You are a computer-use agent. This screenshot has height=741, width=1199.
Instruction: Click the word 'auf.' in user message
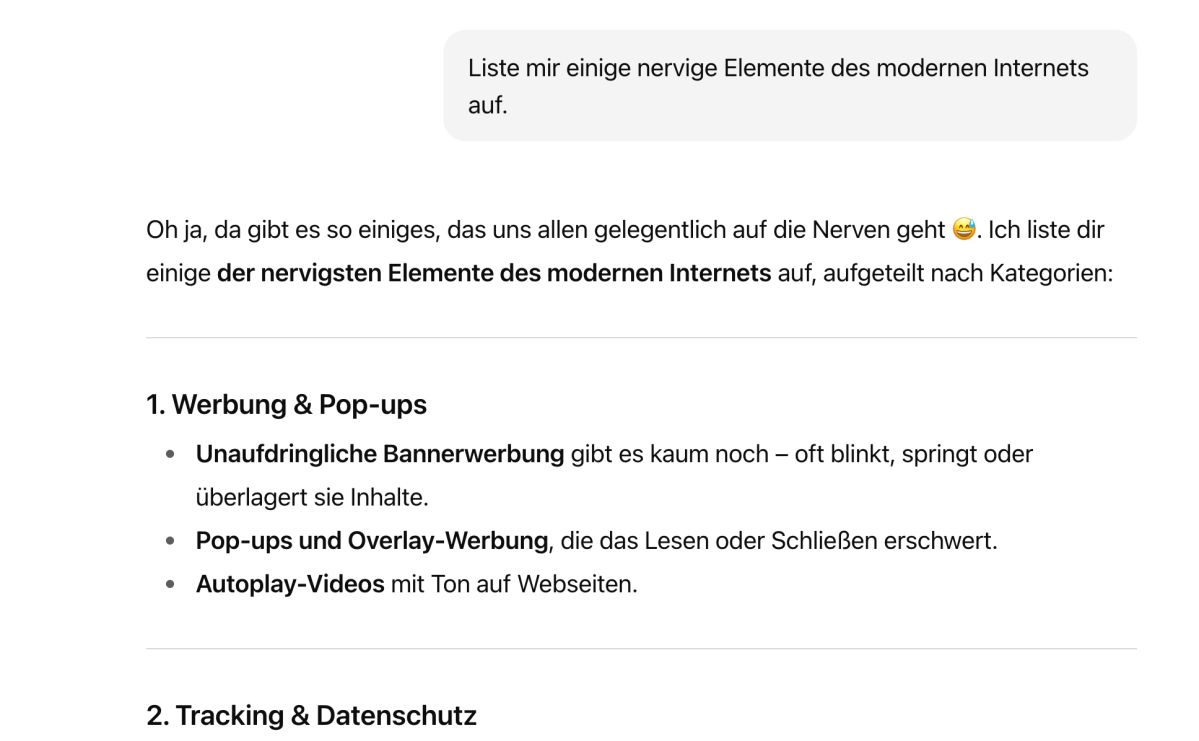click(488, 106)
